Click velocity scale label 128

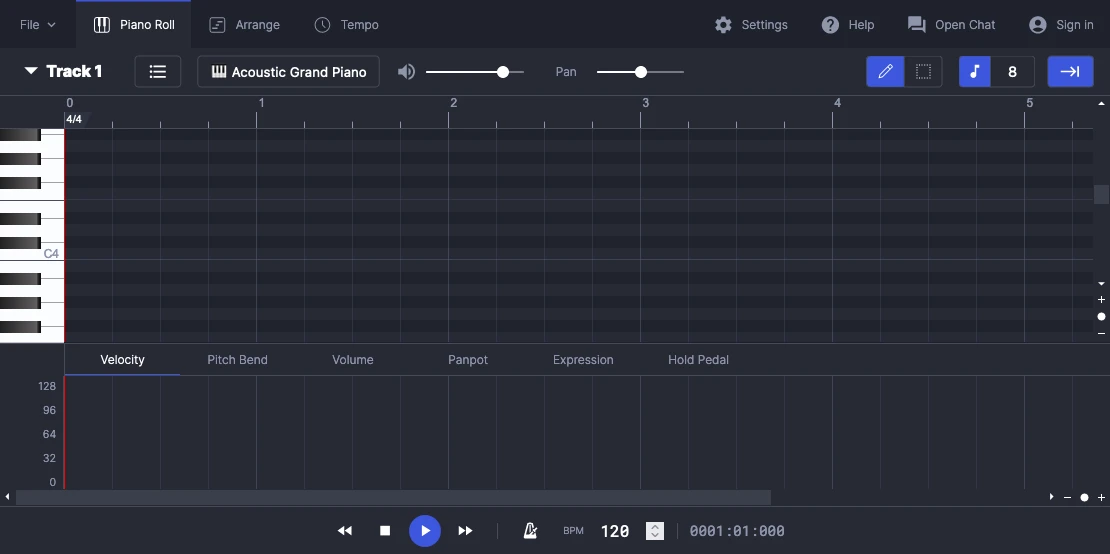[47, 386]
